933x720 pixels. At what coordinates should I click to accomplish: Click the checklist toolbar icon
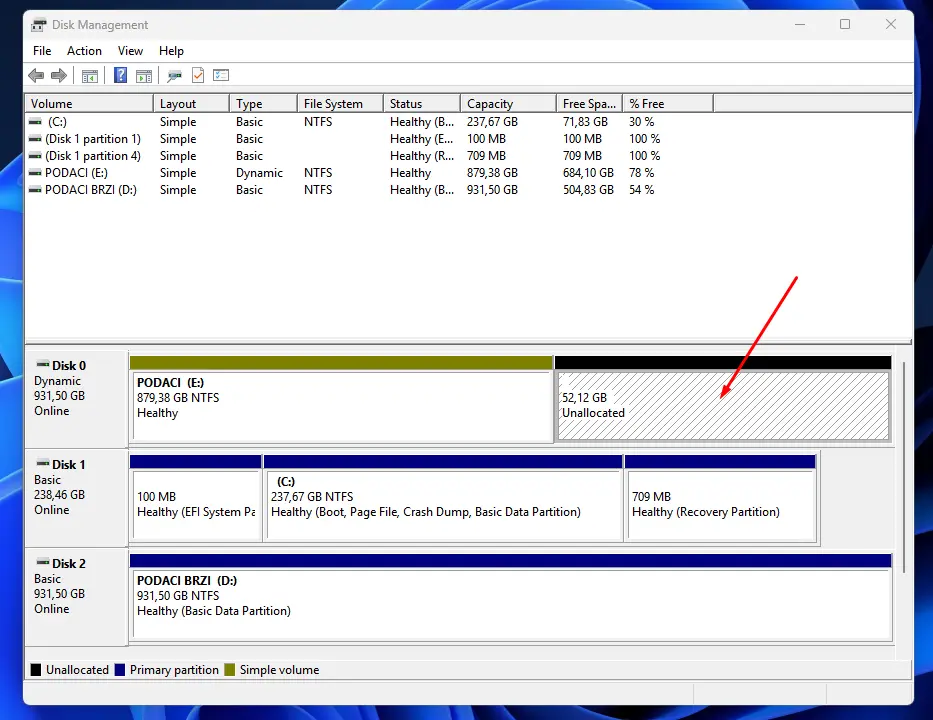pos(221,75)
